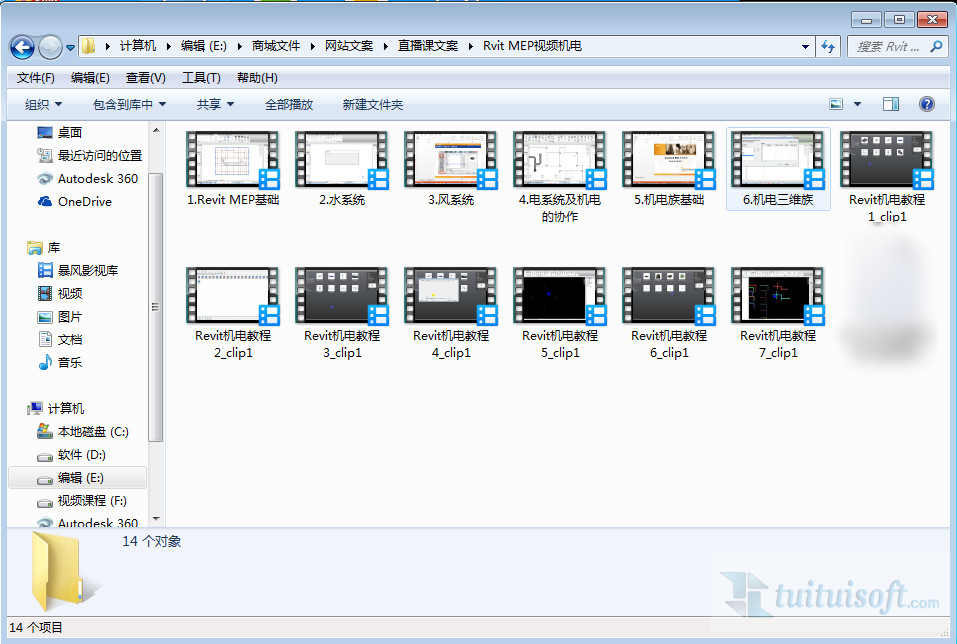Click the navigation pane scrollbar thumb
The image size is (957, 644).
coord(156,307)
